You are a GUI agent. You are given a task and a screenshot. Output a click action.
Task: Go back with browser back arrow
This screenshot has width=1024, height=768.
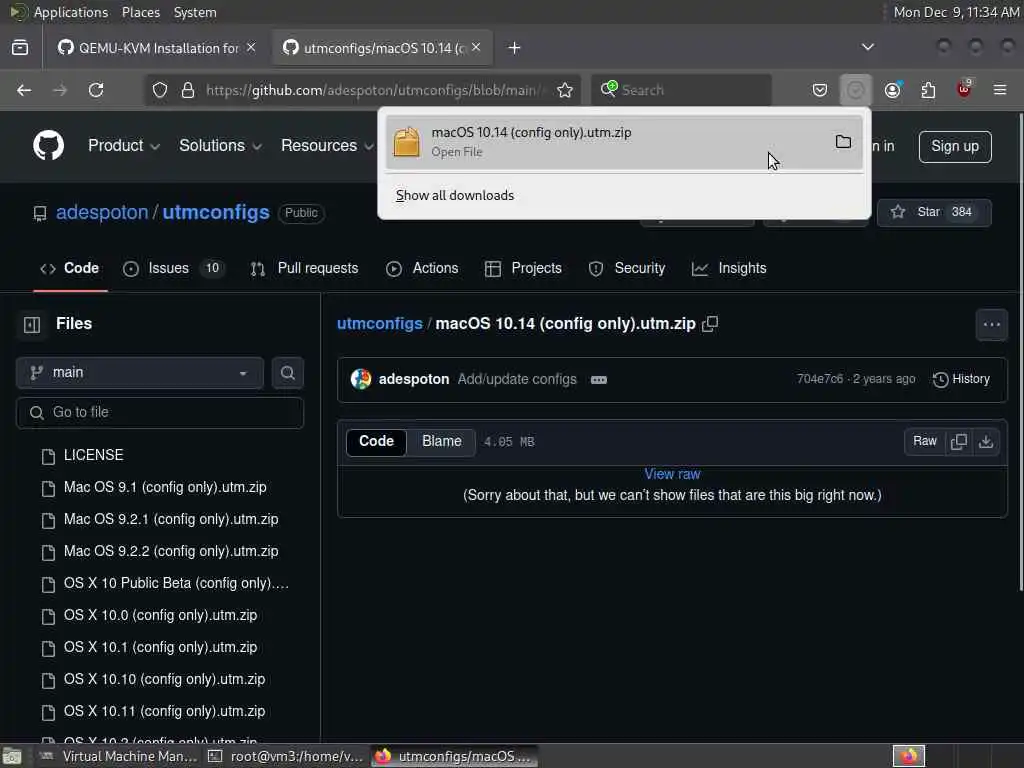pos(24,90)
